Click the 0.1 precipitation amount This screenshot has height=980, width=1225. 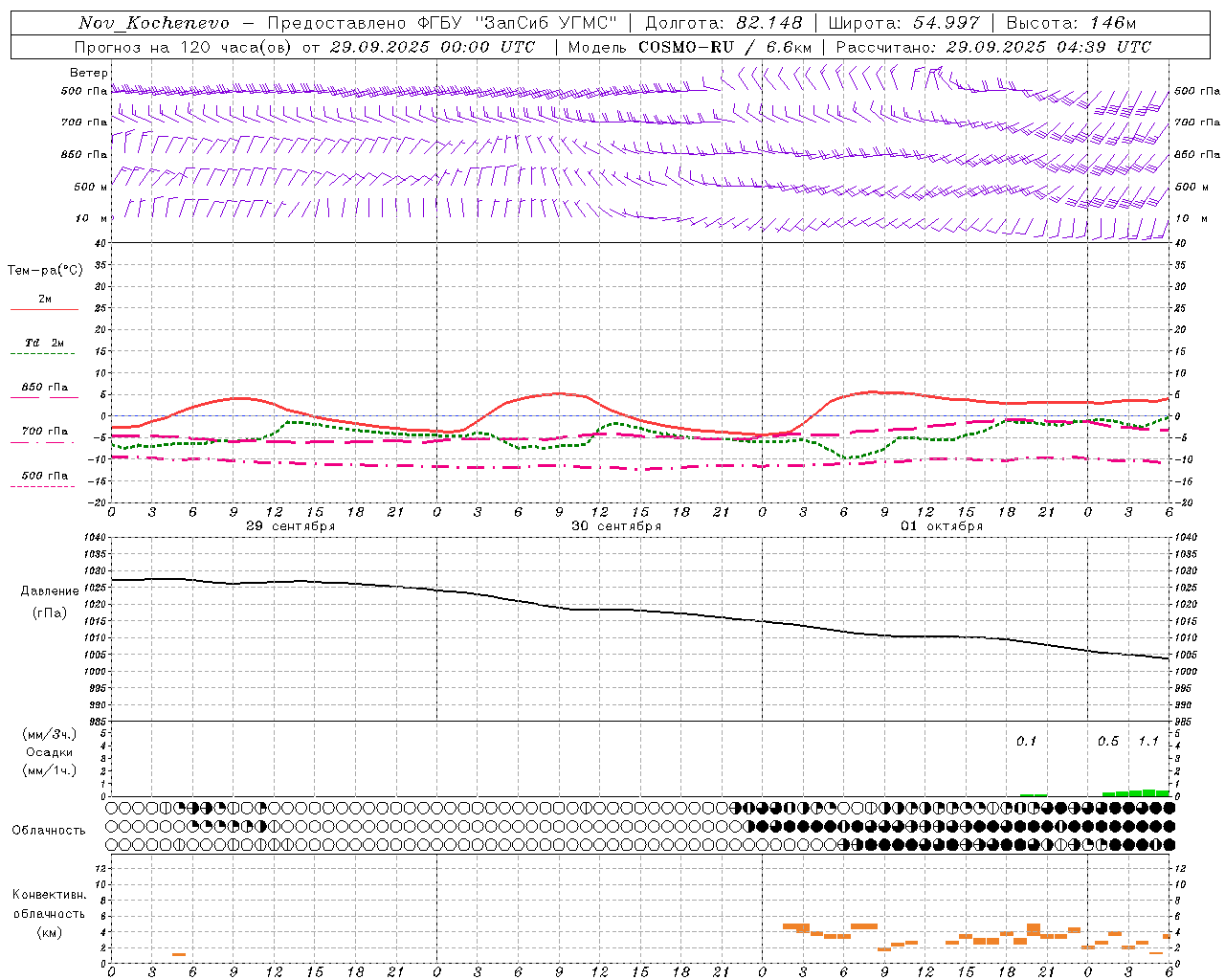point(1026,742)
